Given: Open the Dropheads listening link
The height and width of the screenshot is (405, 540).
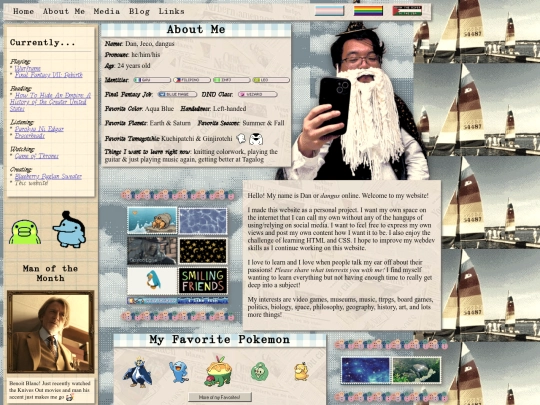Looking at the screenshot, I should [30, 136].
